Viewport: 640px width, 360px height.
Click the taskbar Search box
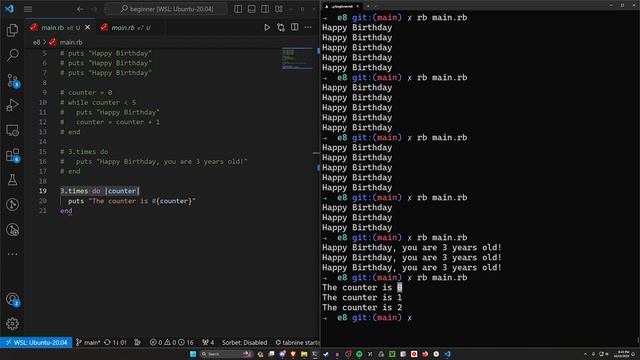point(226,354)
